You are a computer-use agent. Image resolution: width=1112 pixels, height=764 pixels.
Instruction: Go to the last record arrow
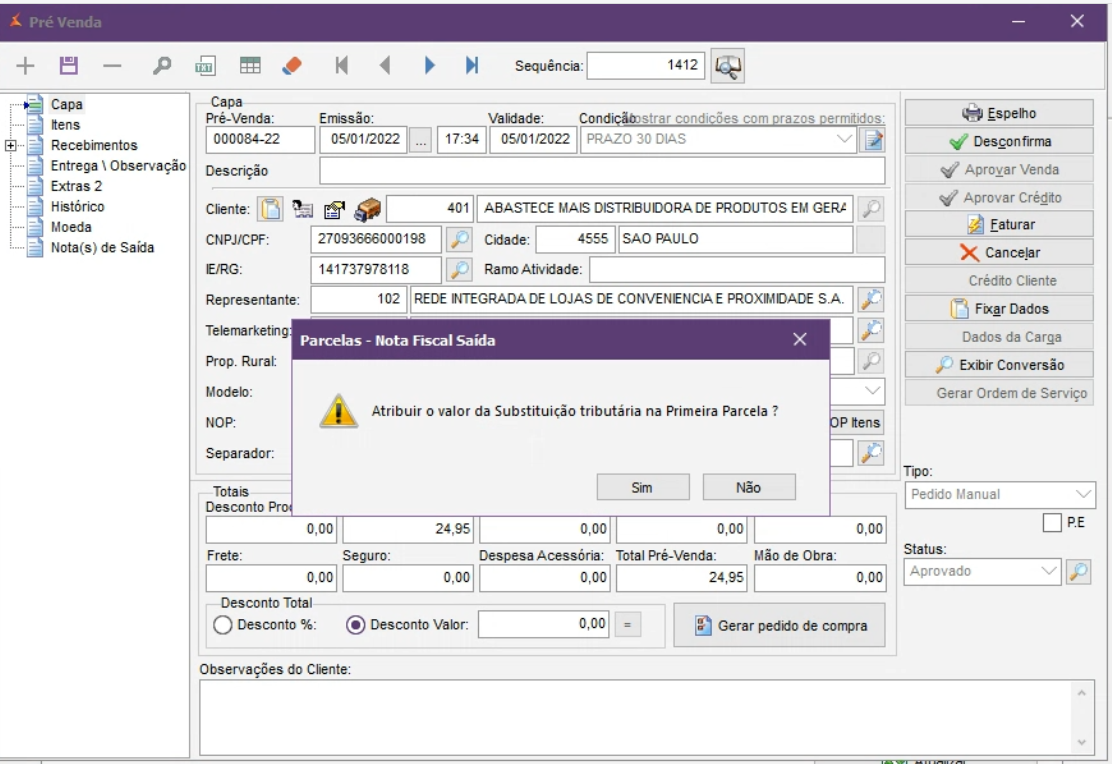pyautogui.click(x=472, y=65)
